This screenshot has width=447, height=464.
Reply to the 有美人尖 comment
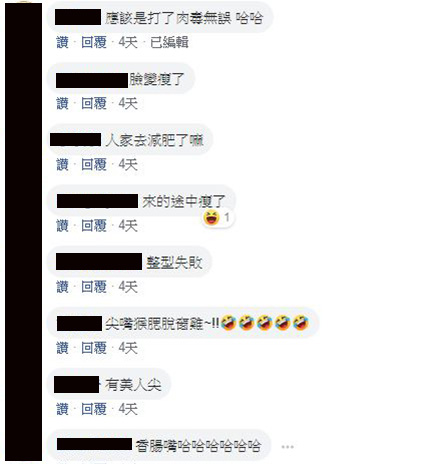94,409
